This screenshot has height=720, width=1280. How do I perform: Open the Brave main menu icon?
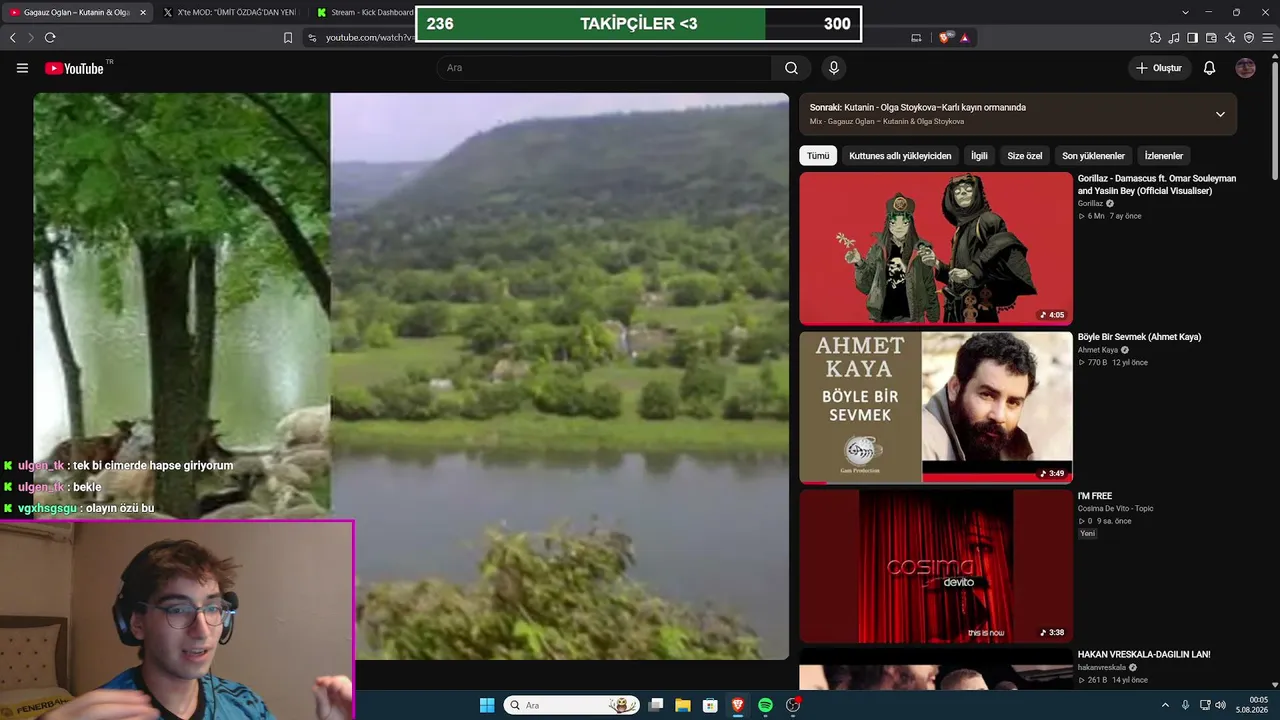tap(1267, 38)
